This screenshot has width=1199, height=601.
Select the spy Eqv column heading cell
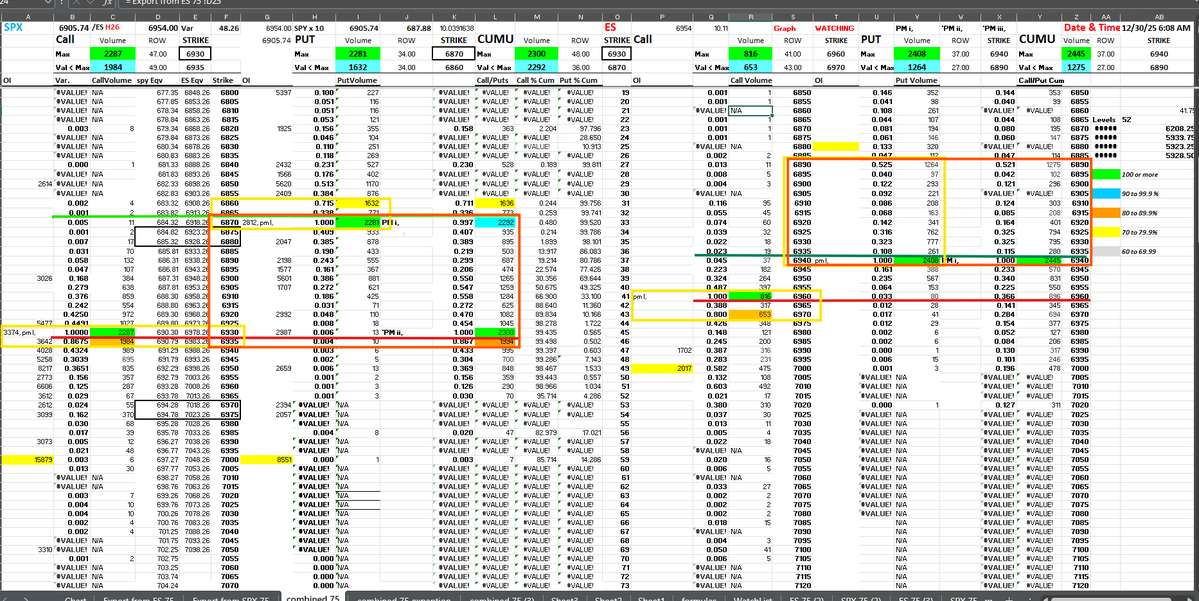(158, 80)
